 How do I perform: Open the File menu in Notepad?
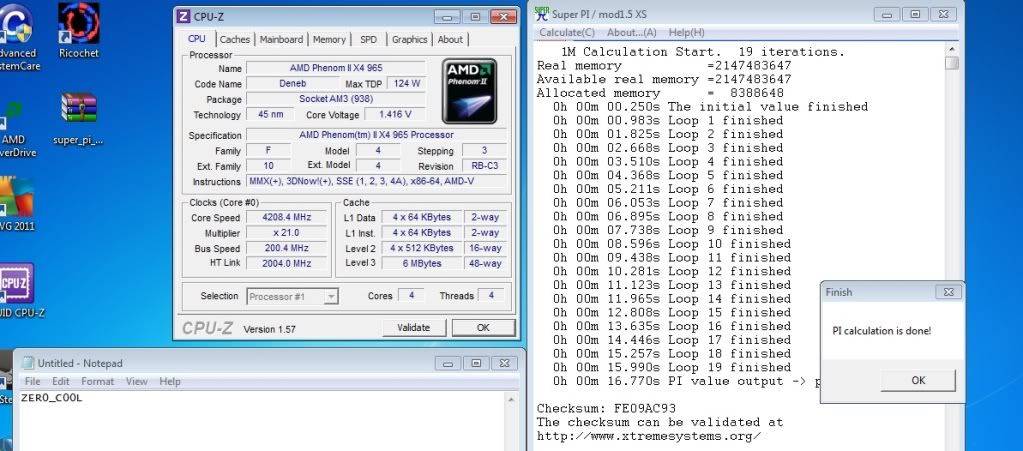32,381
